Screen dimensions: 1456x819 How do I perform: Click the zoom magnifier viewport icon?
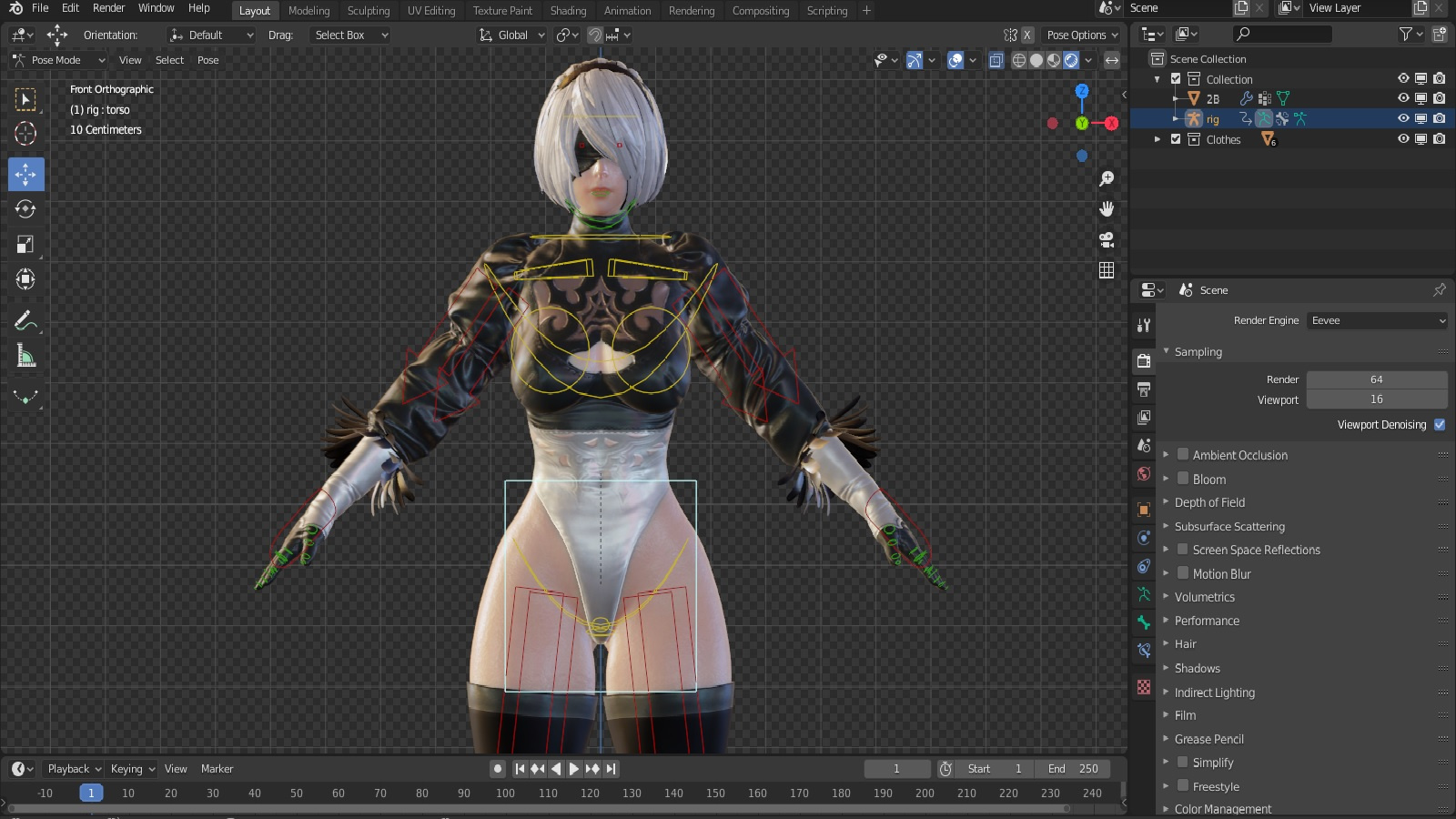pos(1107,178)
